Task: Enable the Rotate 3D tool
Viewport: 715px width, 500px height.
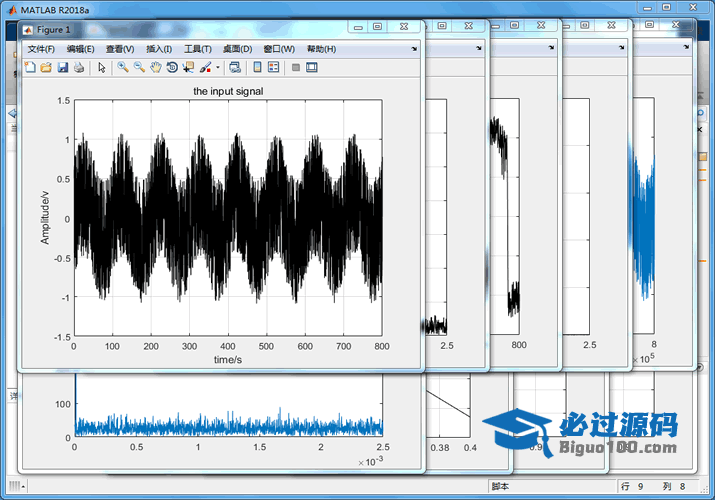Action: click(172, 67)
